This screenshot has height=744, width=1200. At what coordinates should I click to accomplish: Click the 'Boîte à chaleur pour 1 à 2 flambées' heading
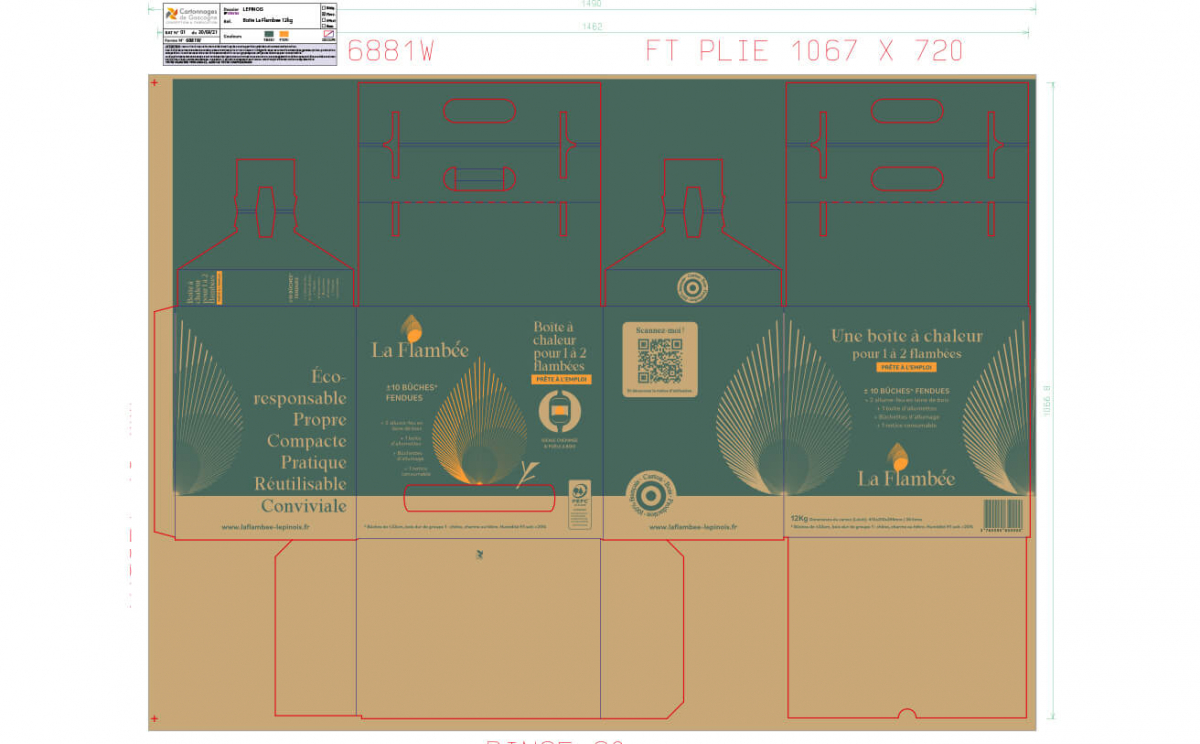pyautogui.click(x=561, y=347)
